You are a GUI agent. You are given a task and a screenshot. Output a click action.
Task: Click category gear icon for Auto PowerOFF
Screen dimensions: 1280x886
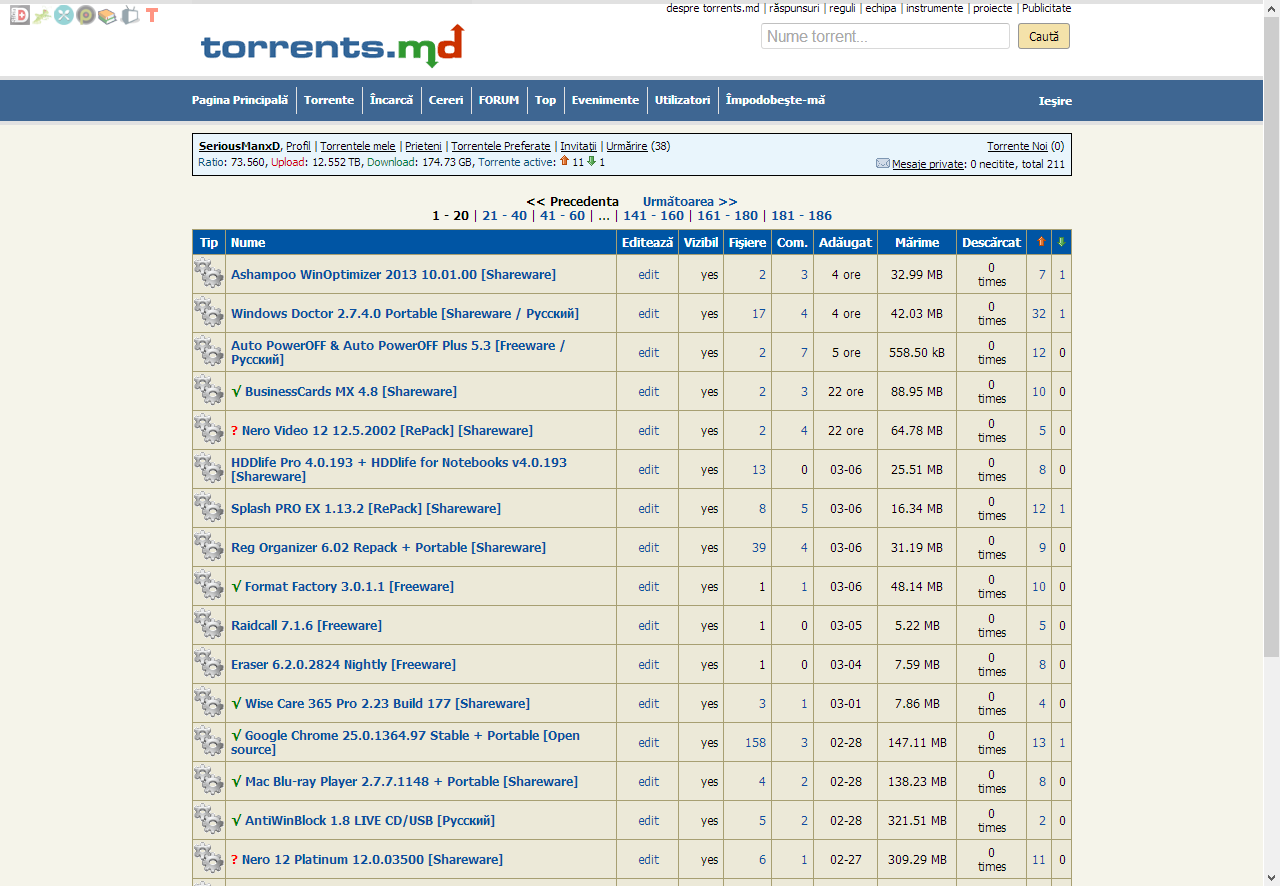tap(209, 351)
